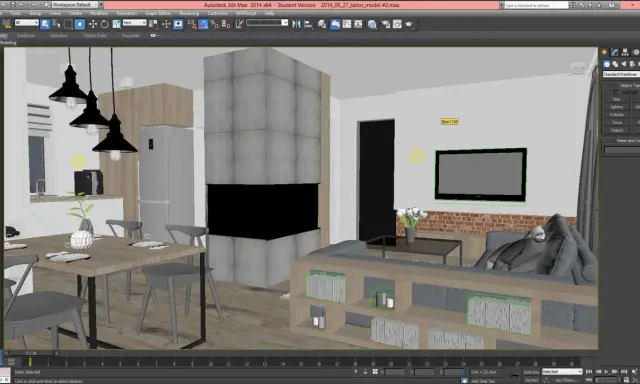640x384 pixels.
Task: Switch to the Object Paint ribbon tab
Action: coord(95,36)
